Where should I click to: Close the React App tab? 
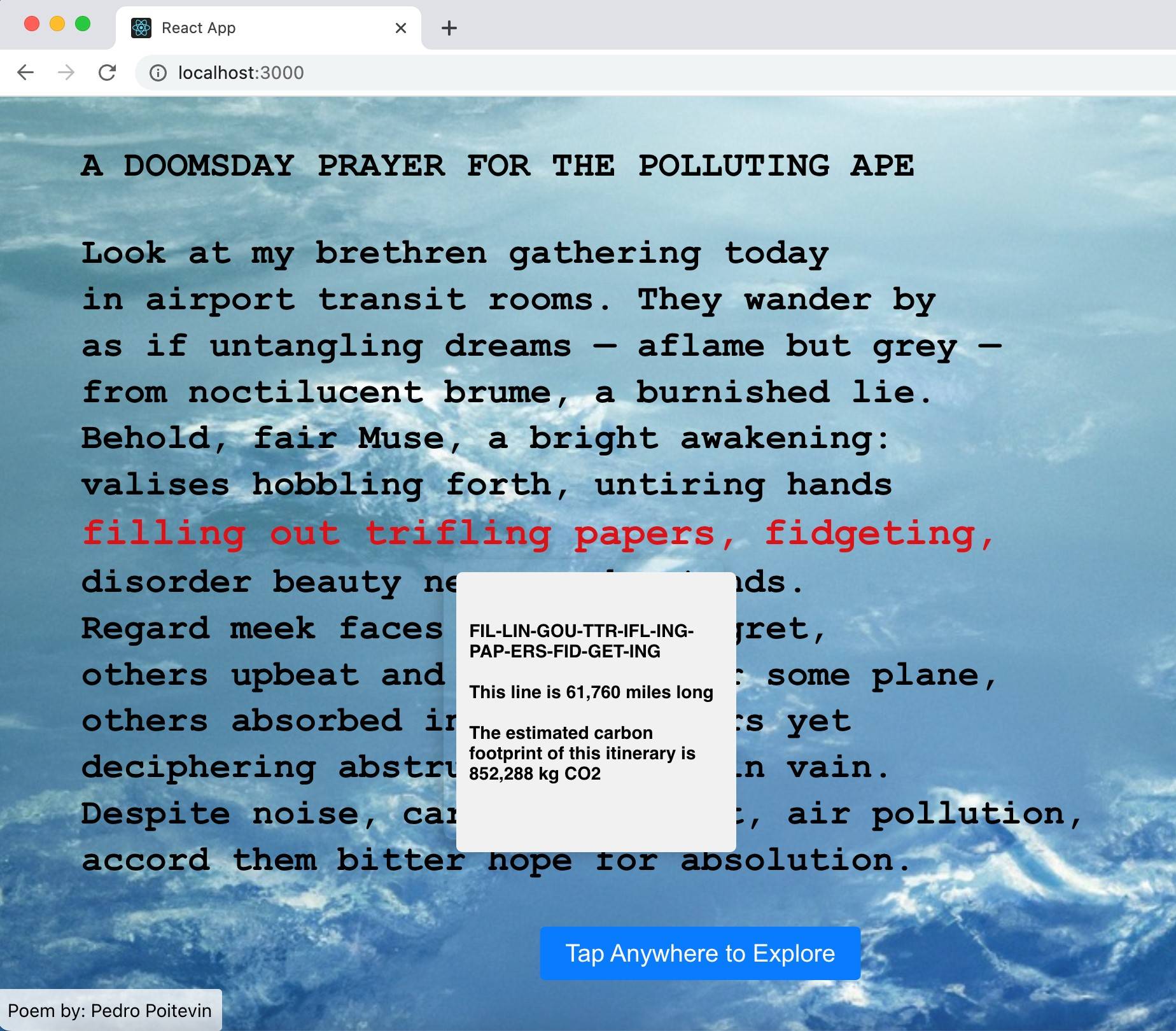(x=400, y=28)
